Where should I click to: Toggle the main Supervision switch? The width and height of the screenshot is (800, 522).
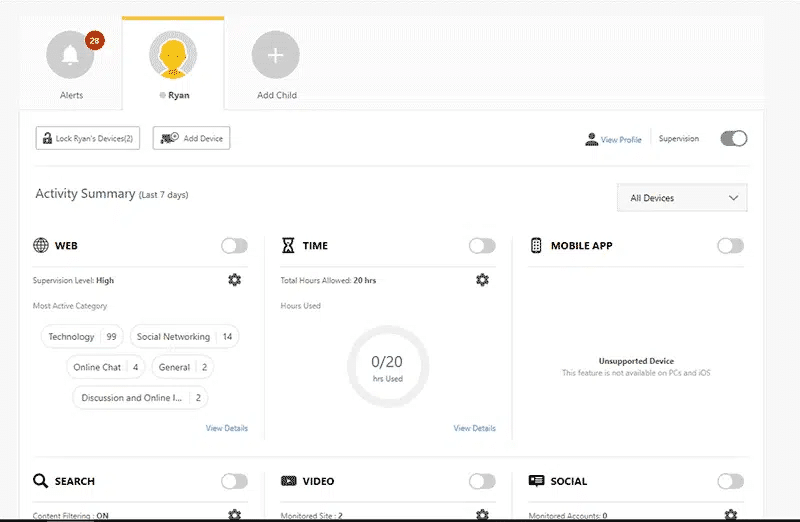pos(733,139)
